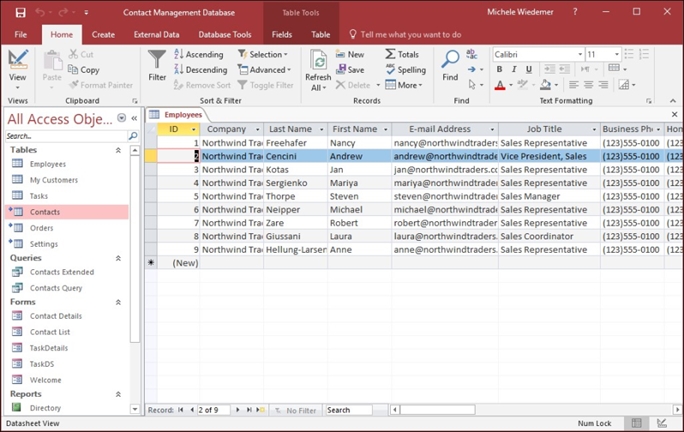Open the View button in ribbon
Screen dimensions: 684x432
tap(17, 69)
